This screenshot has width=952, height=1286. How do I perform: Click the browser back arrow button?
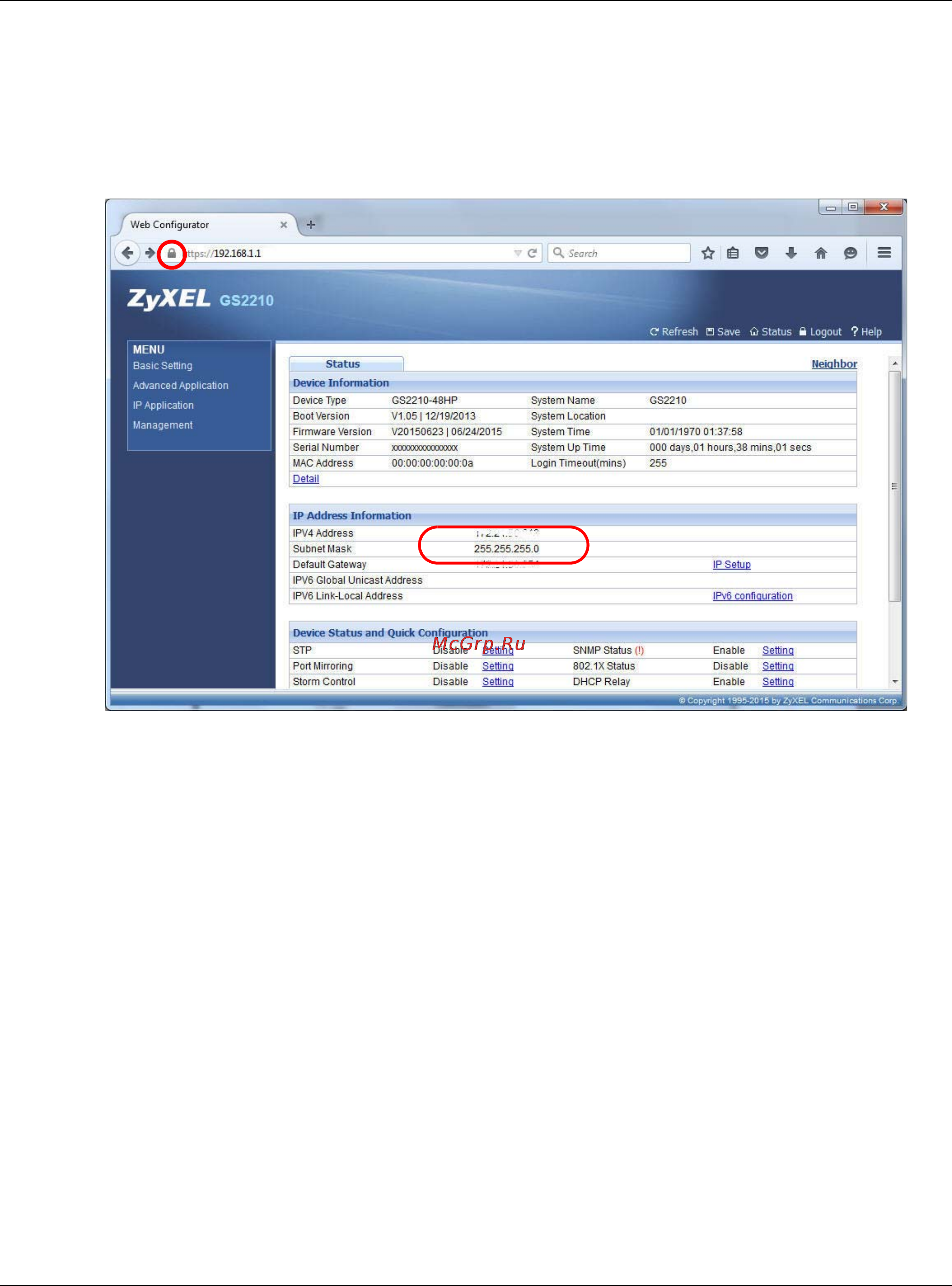(128, 253)
